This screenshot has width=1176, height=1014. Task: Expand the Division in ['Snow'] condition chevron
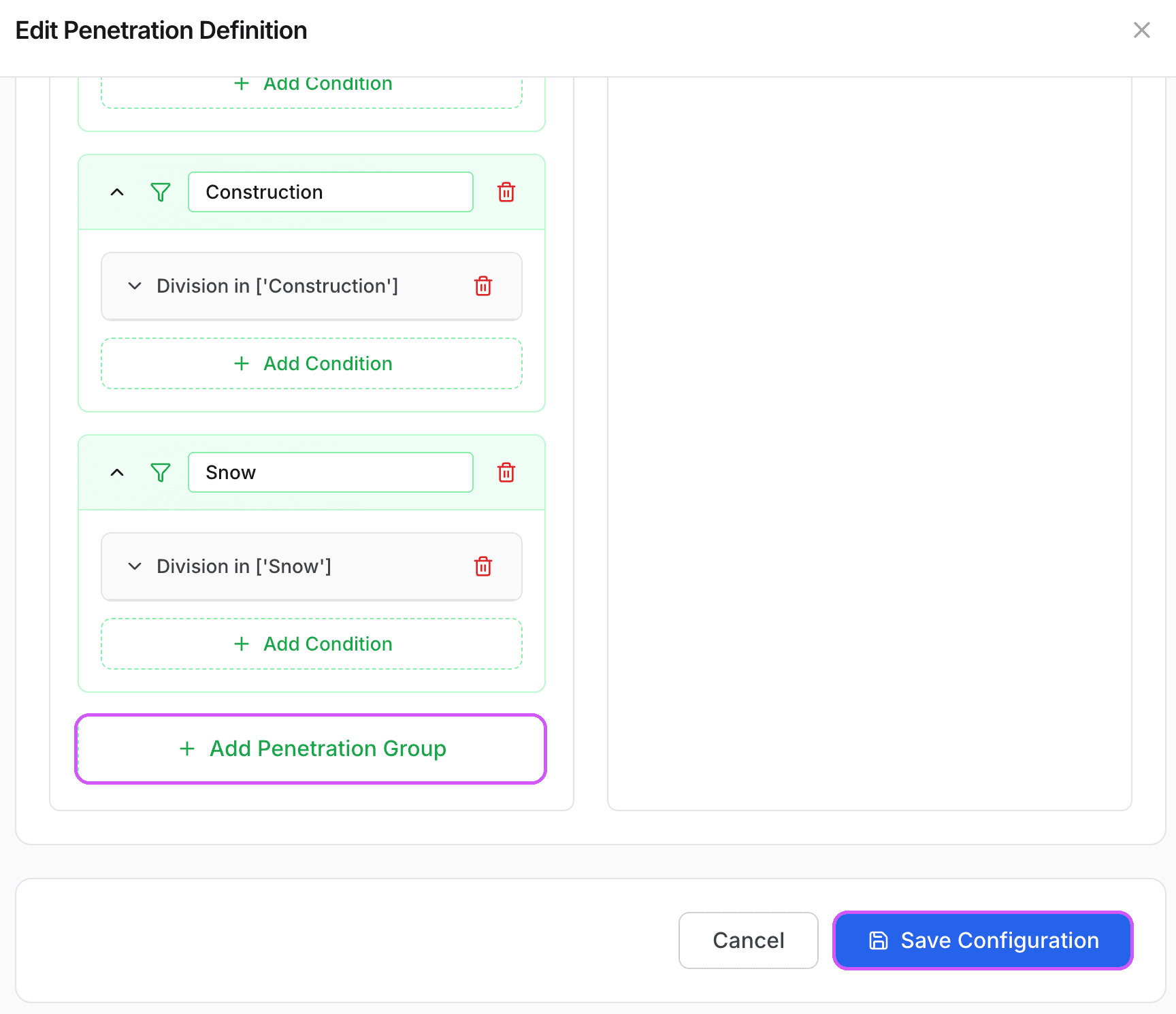pos(135,566)
